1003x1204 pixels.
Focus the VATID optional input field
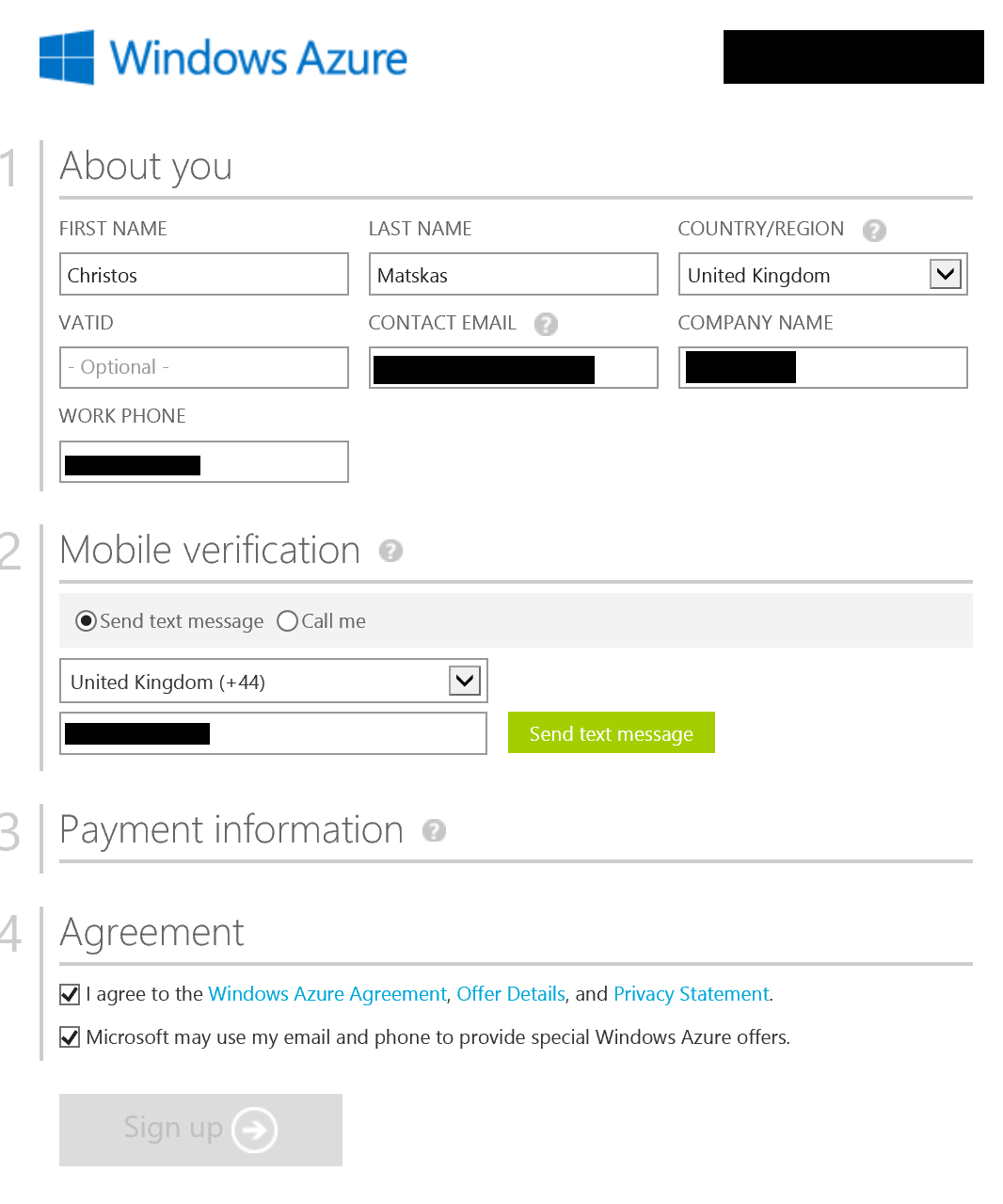coord(204,367)
